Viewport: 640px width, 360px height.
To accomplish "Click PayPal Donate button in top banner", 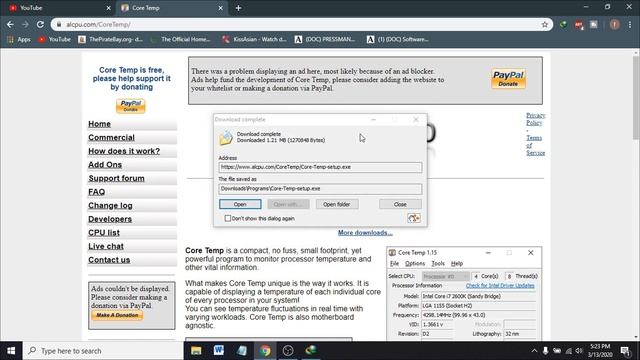I will pos(508,78).
